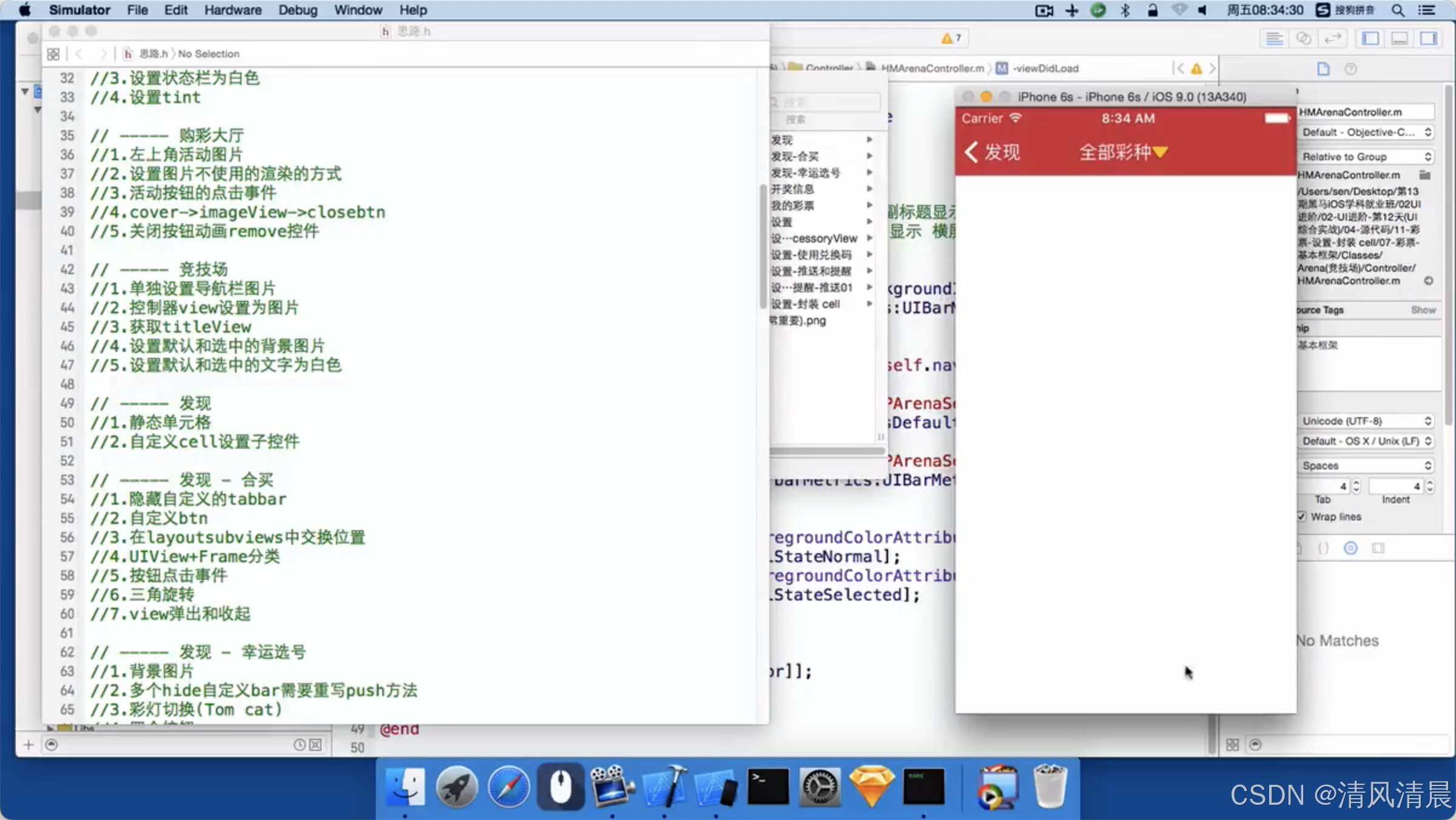Open Notification Center list icon
This screenshot has width=1456, height=820.
[1427, 10]
